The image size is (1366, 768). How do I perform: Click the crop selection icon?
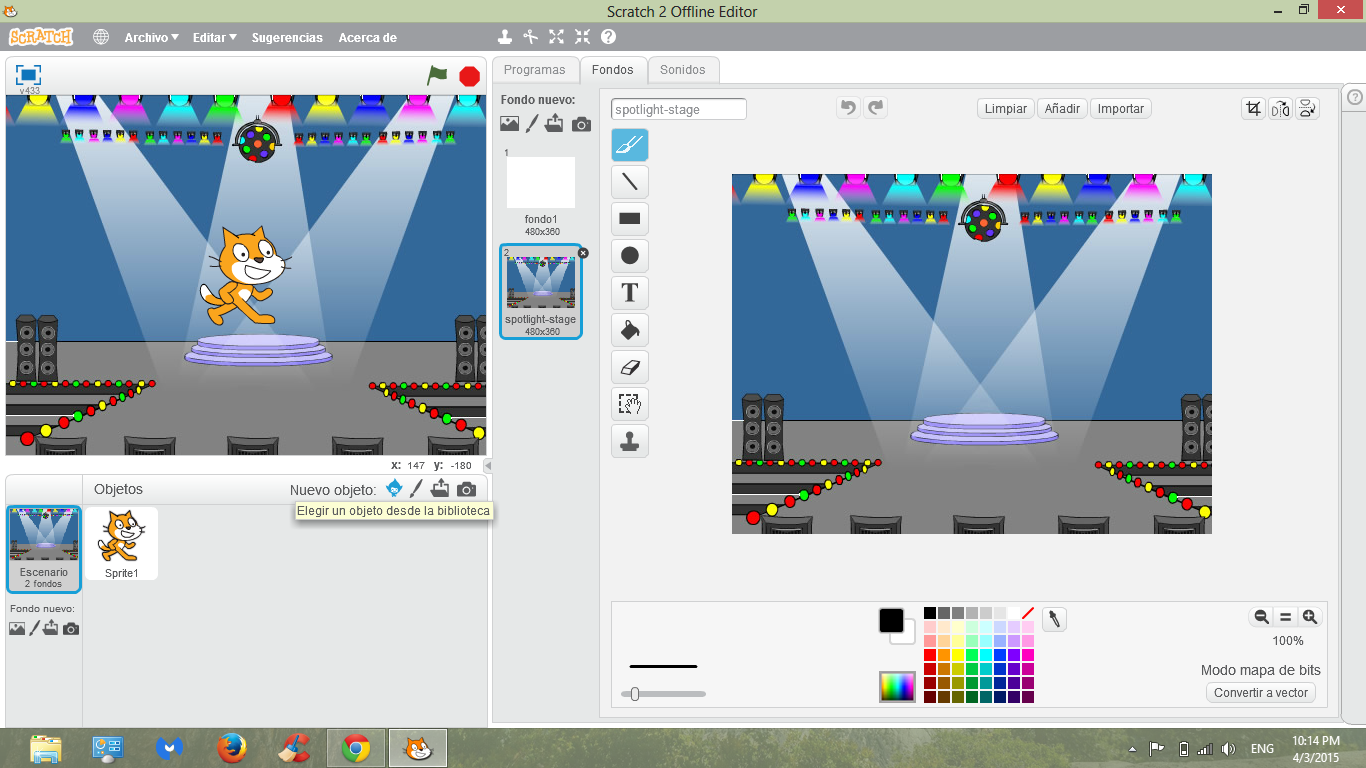coord(1253,108)
